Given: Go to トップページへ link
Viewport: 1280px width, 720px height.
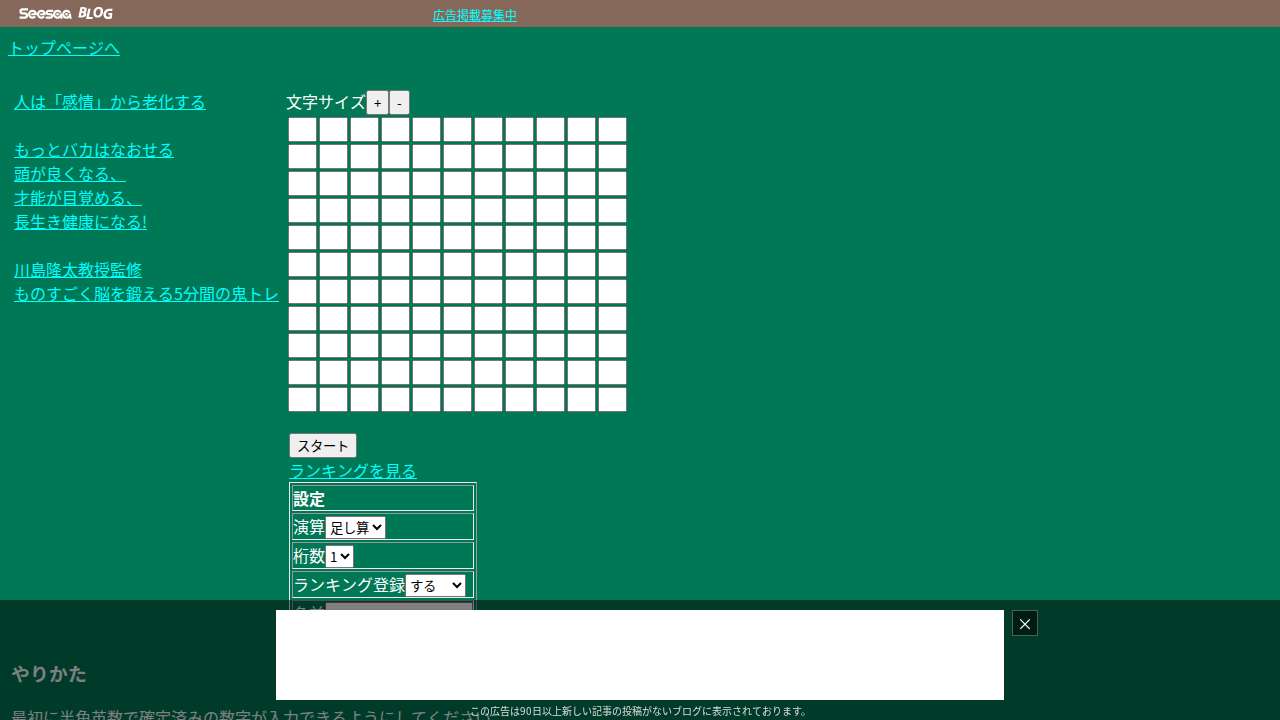Looking at the screenshot, I should 64,48.
